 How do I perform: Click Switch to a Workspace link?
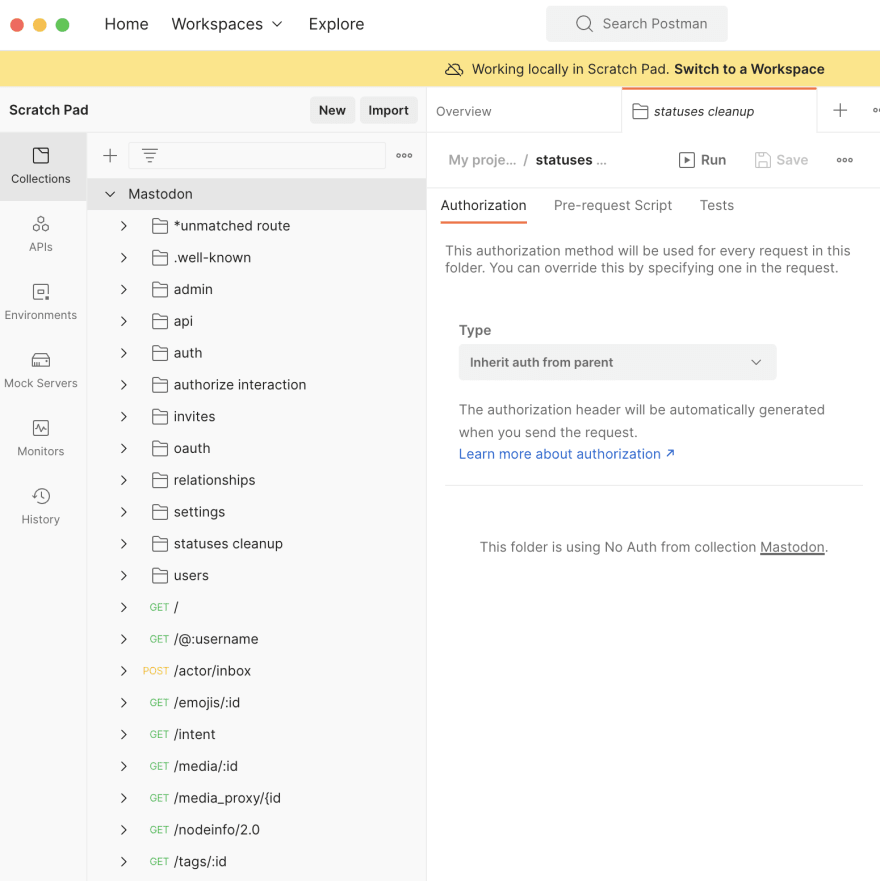749,69
